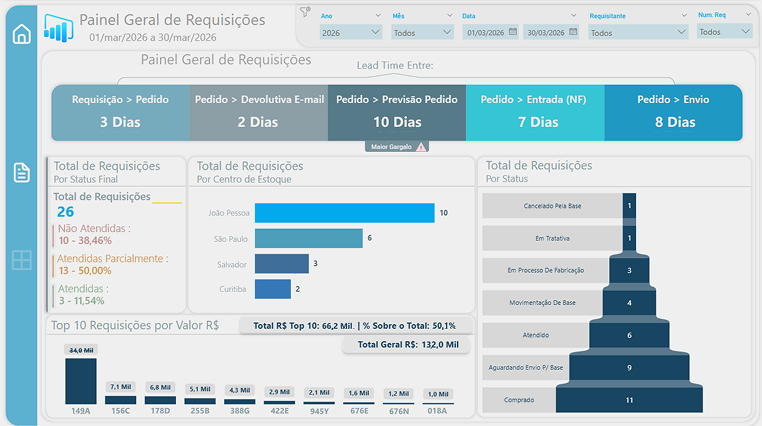Click the Maior Gargalo warning icon
This screenshot has height=426, width=762.
coord(421,147)
